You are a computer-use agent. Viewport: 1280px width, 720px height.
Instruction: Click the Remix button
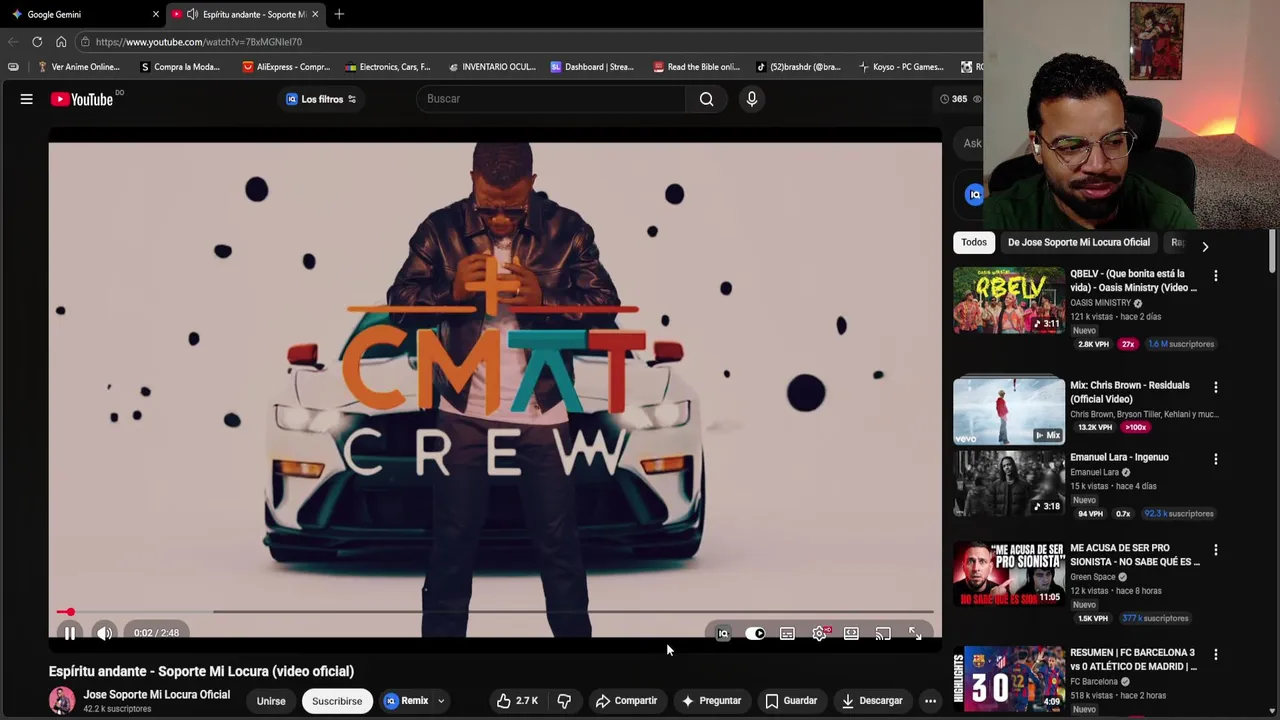(407, 701)
